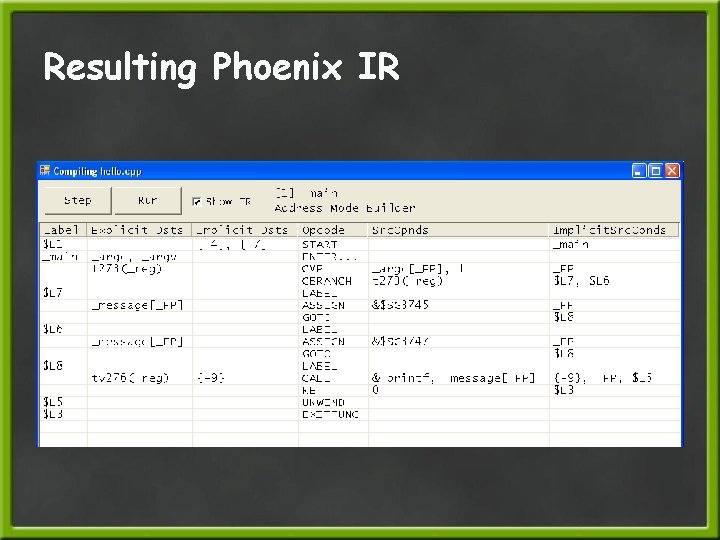The image size is (720, 540).
Task: Click the '$L7, $L6' implicit source cell
Action: [x=613, y=281]
